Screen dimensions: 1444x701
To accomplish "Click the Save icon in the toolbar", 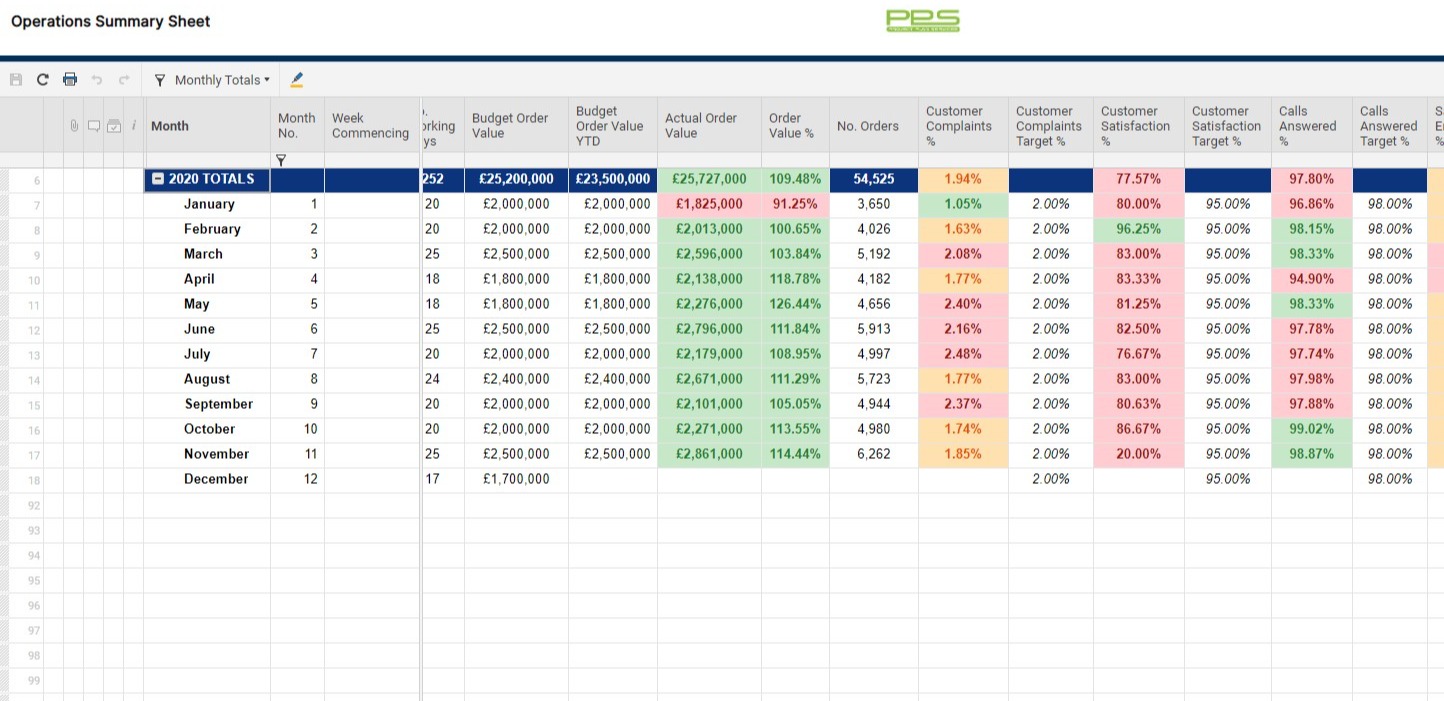I will click(x=16, y=80).
